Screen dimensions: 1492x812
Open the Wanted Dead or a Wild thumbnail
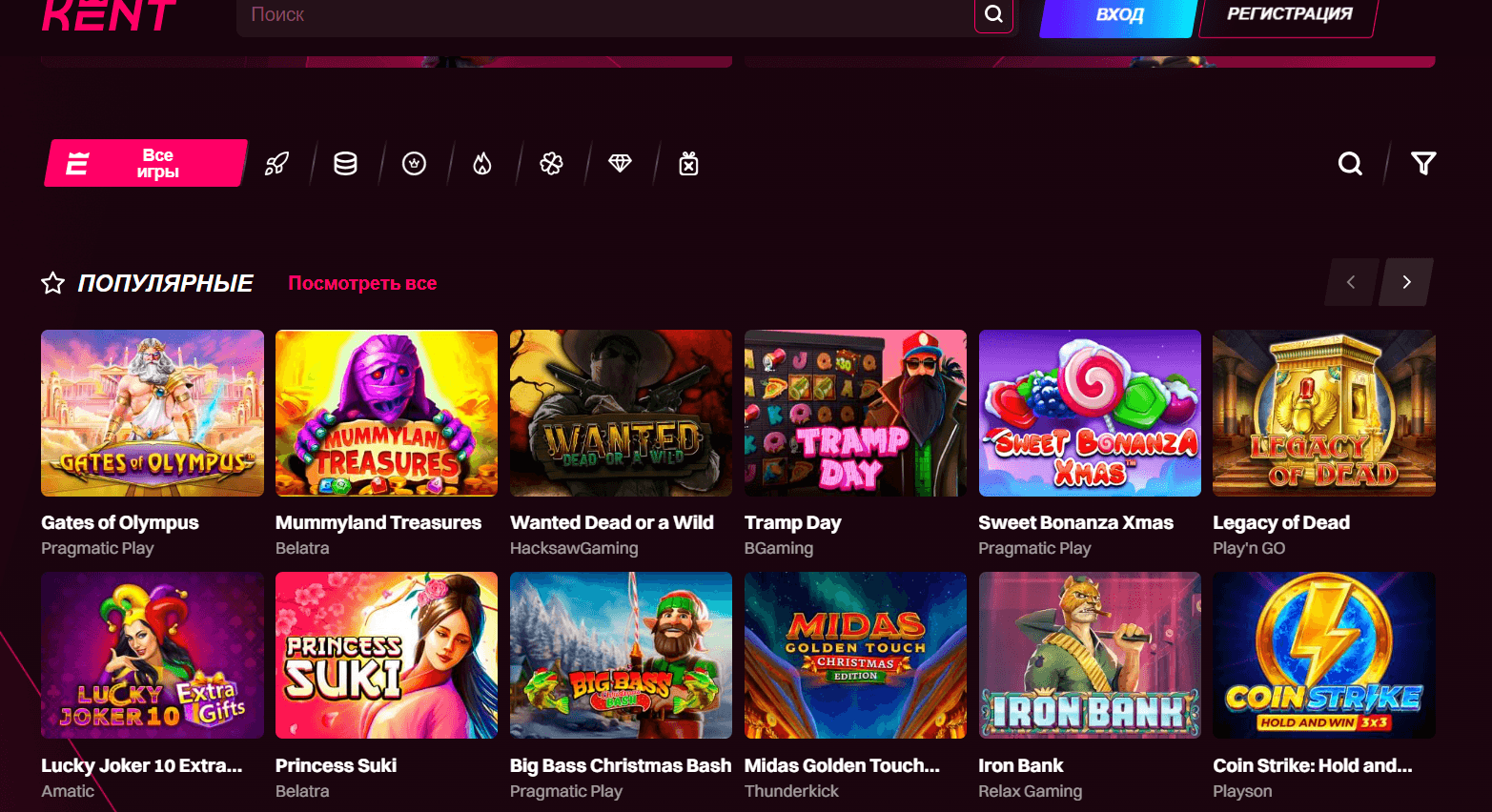click(621, 413)
